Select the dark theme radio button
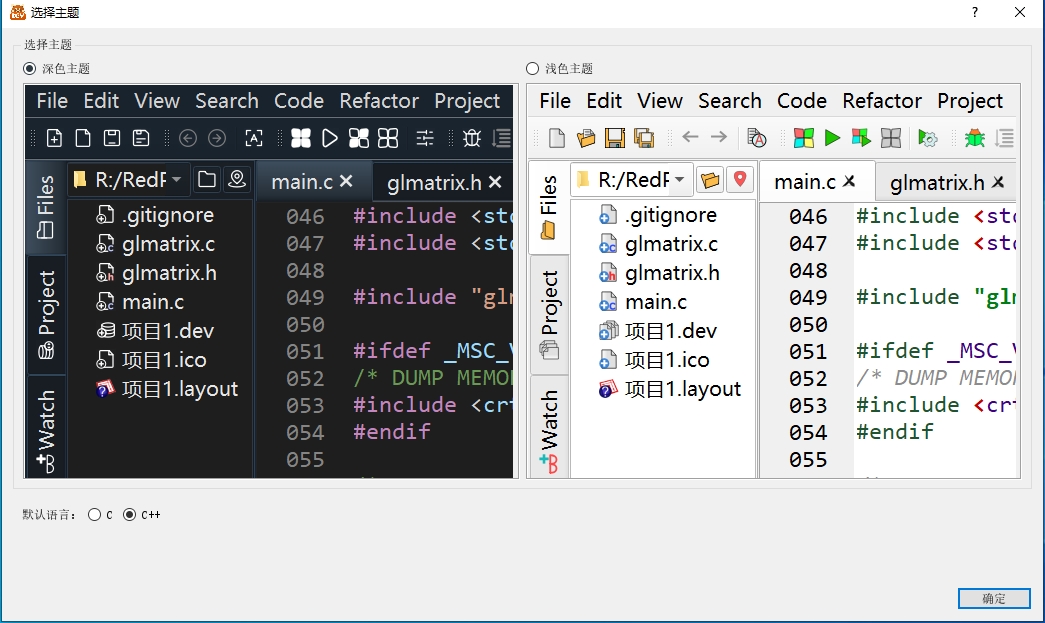 (29, 69)
